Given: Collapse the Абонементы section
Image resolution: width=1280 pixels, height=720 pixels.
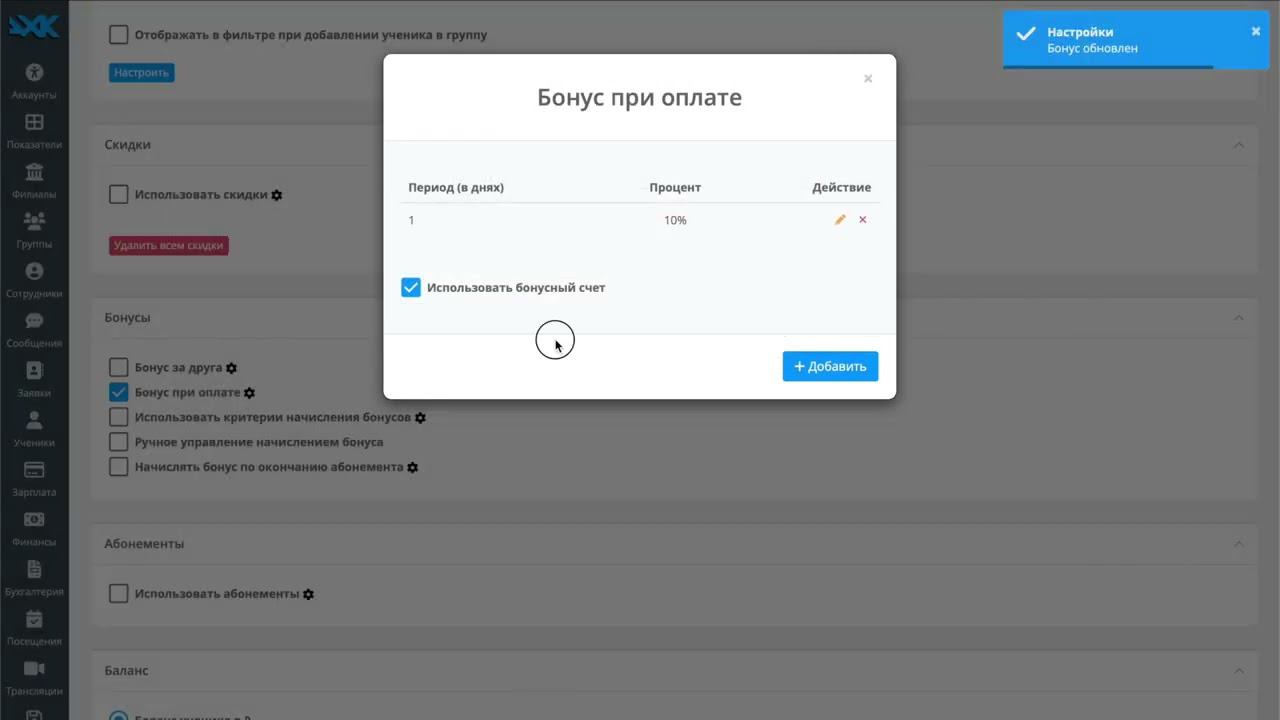Looking at the screenshot, I should (x=1239, y=544).
